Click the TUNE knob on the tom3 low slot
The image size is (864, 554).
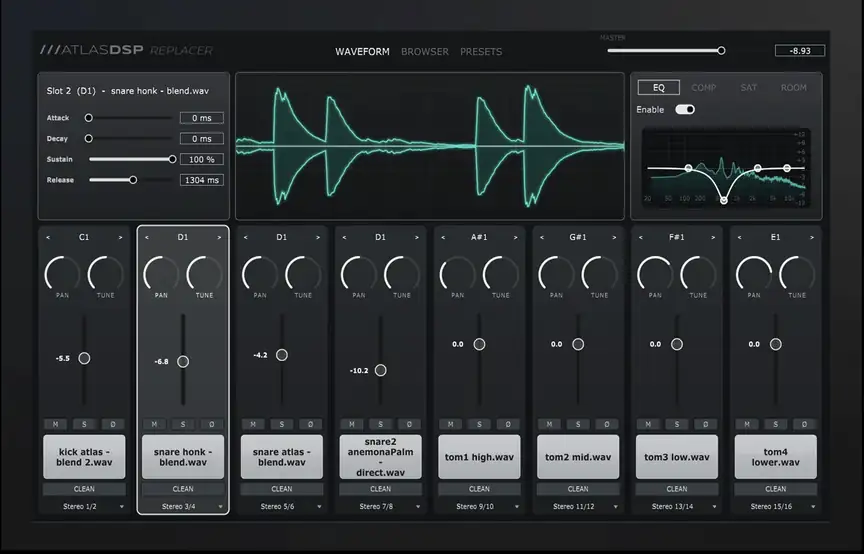pyautogui.click(x=698, y=273)
